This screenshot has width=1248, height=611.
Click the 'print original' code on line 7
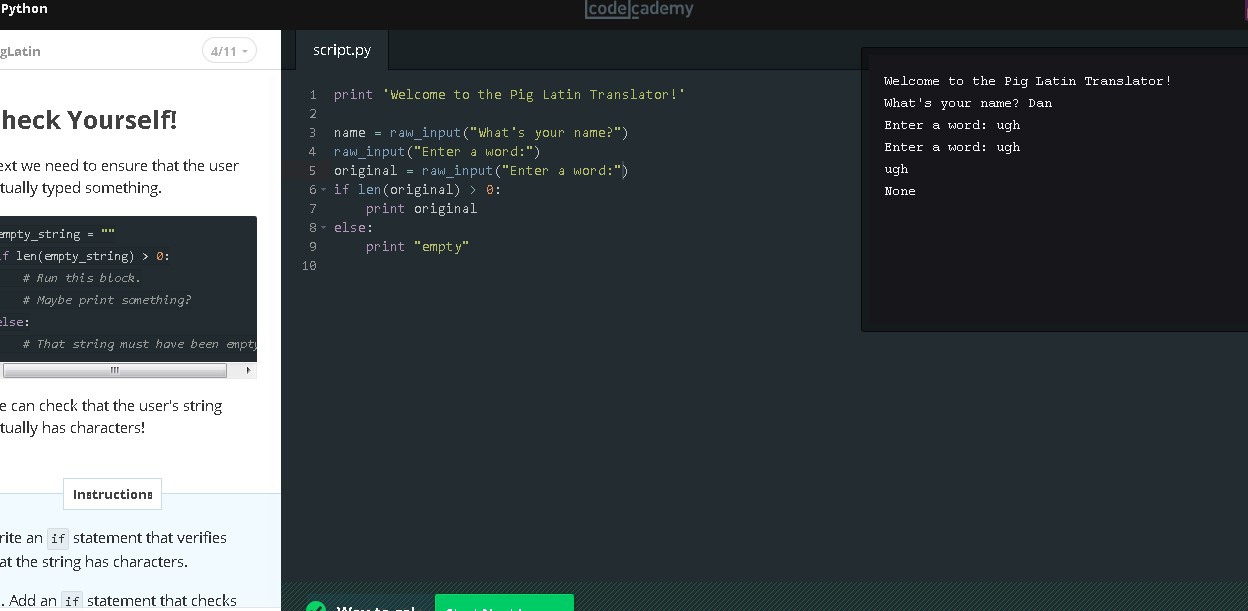tap(421, 209)
